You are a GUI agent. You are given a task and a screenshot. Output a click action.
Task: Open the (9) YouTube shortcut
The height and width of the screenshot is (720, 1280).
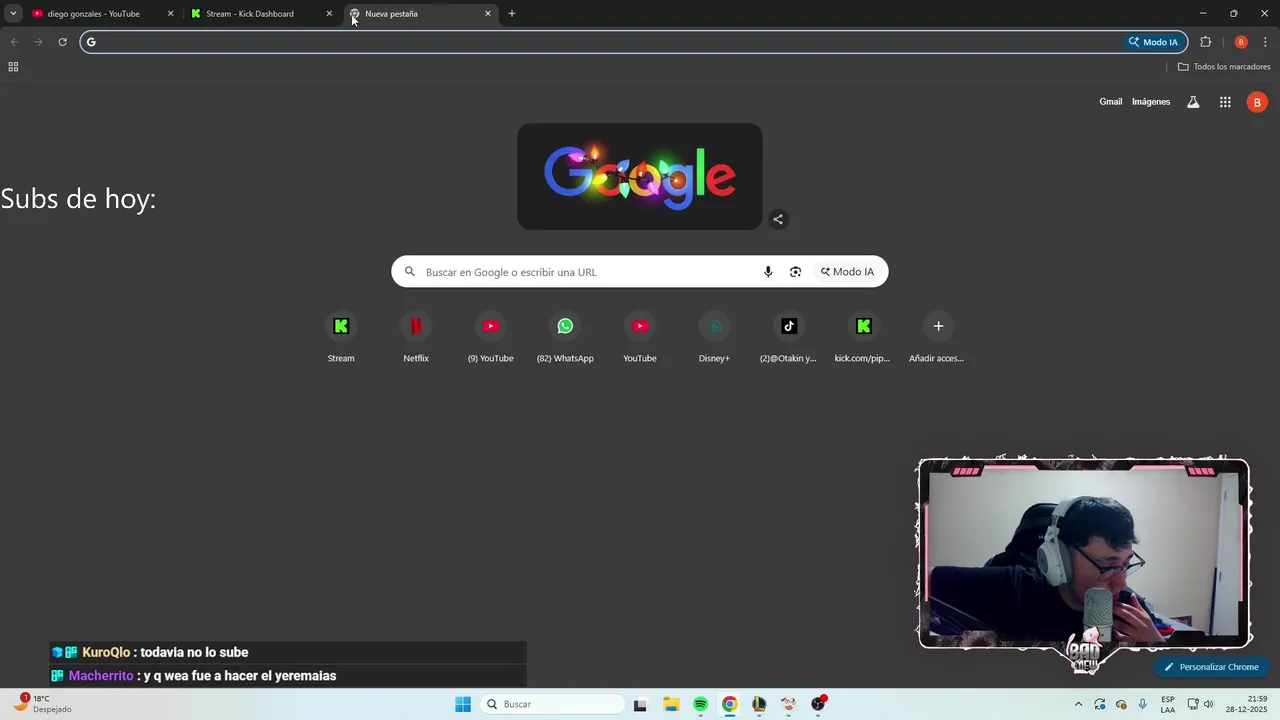[490, 338]
